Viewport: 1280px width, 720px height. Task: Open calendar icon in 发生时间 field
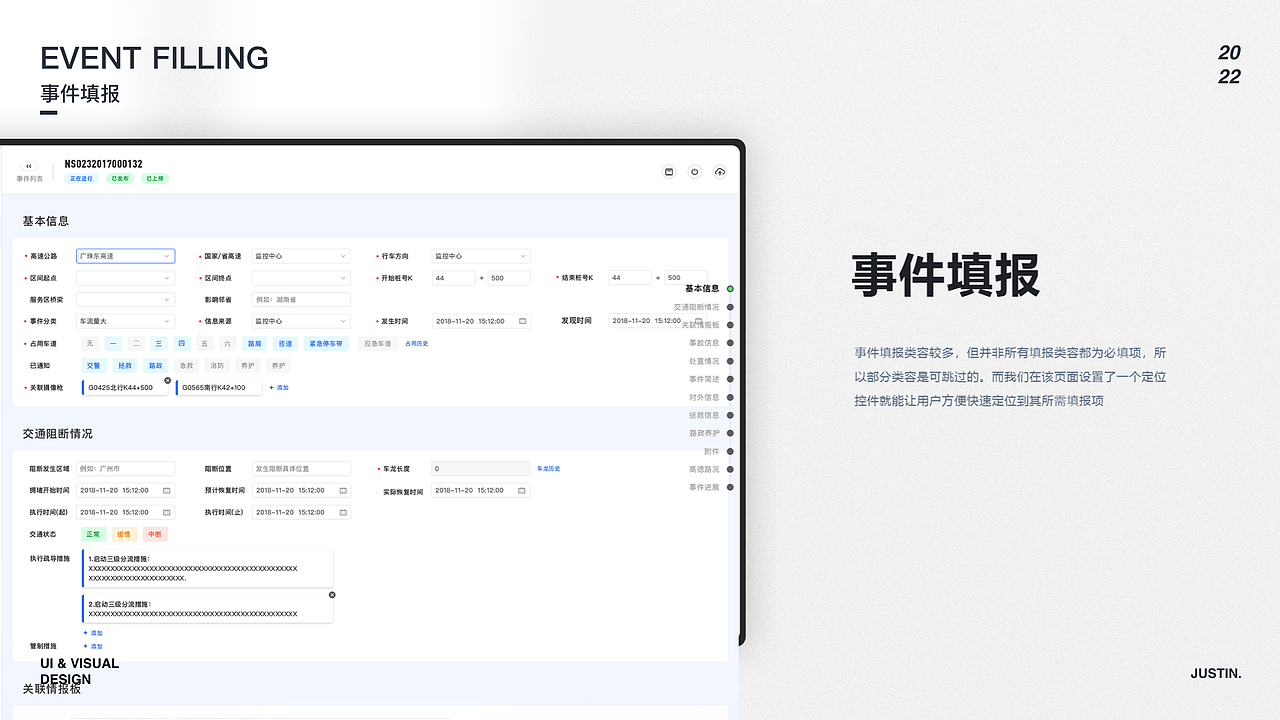coord(522,321)
